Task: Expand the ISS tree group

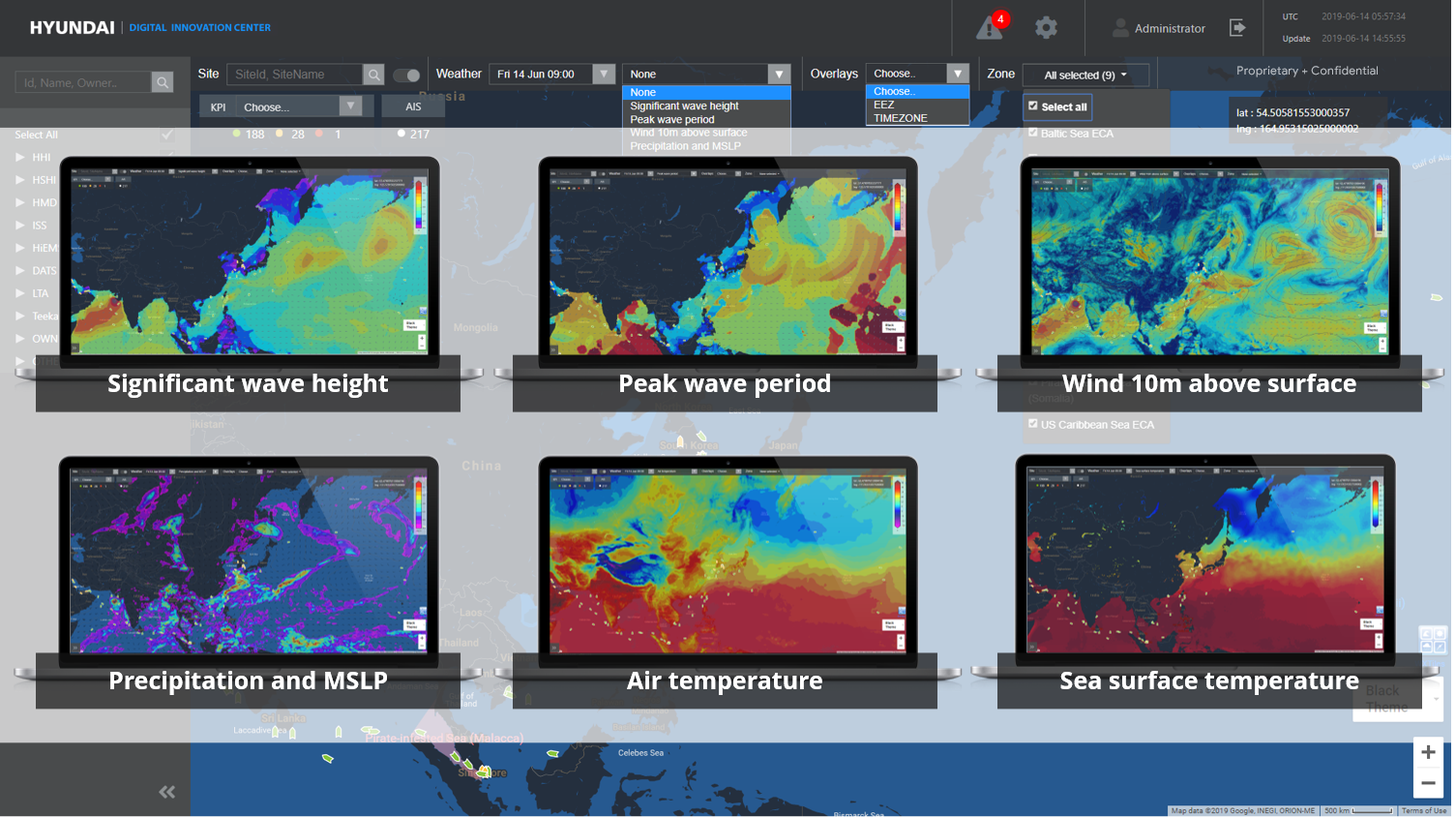Action: click(20, 226)
